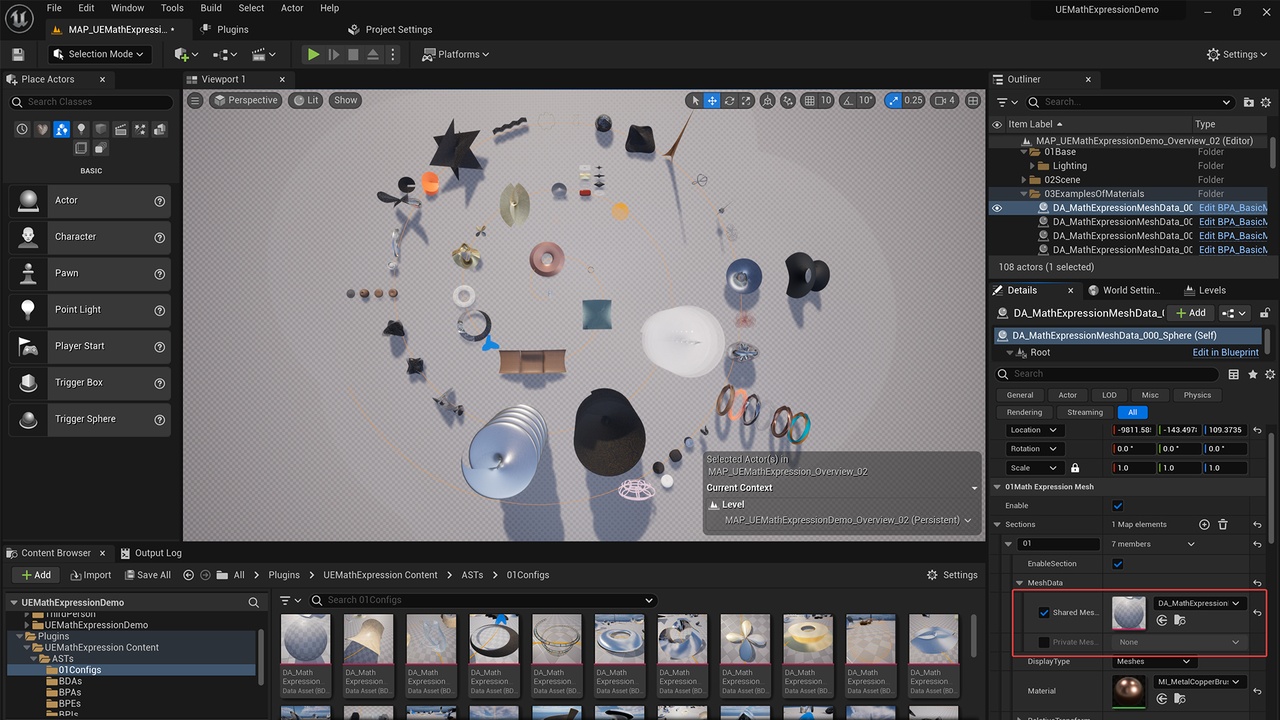1280x720 pixels.
Task: Open viewport hamburger options menu
Action: click(195, 100)
